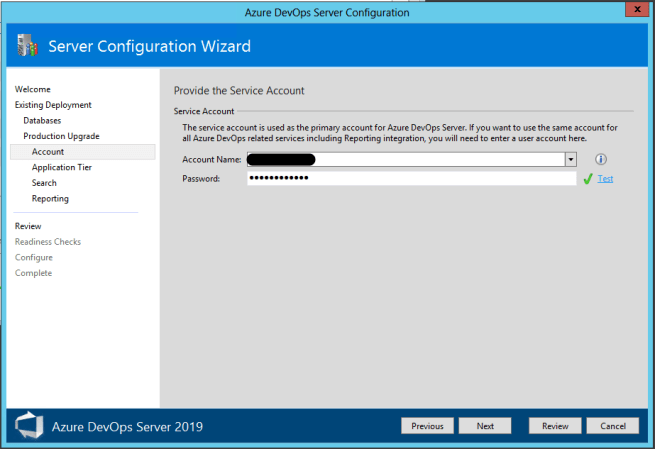Click 'Azure DevOps Server 2019' footer text
Image resolution: width=655 pixels, height=449 pixels.
pyautogui.click(x=127, y=427)
